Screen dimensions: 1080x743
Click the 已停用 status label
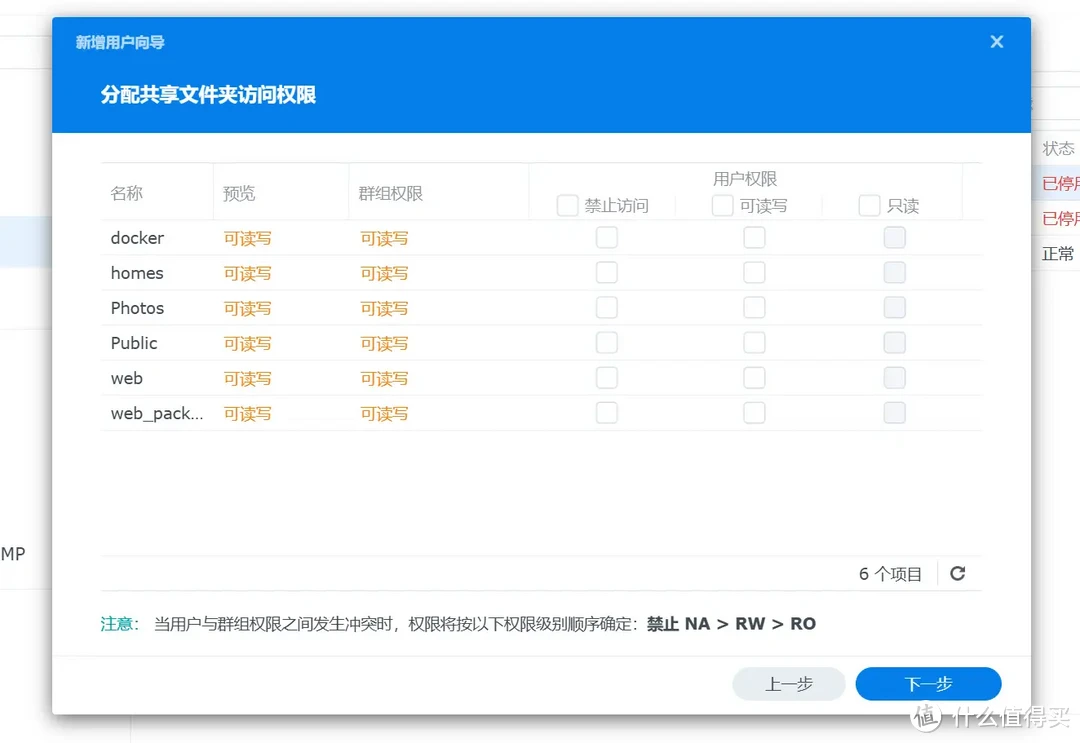1062,183
